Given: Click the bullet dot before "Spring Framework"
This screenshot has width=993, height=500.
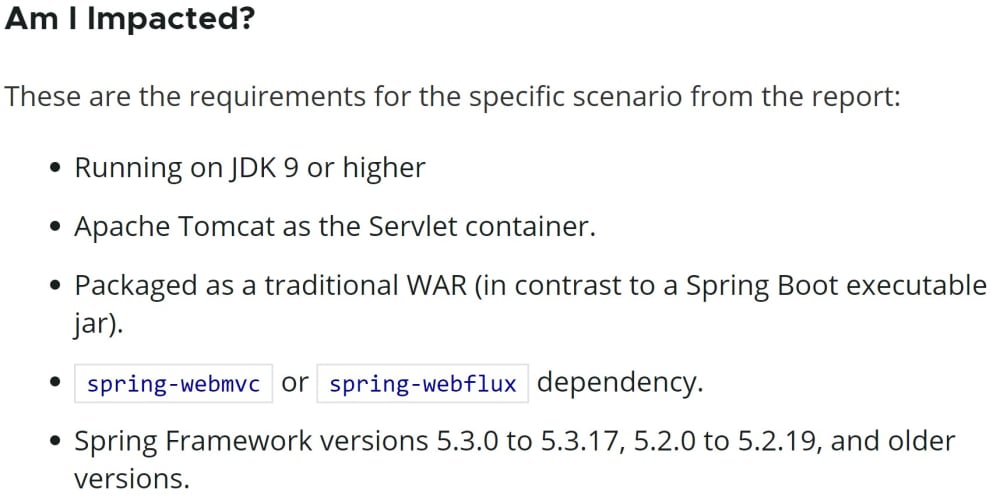Looking at the screenshot, I should [57, 441].
